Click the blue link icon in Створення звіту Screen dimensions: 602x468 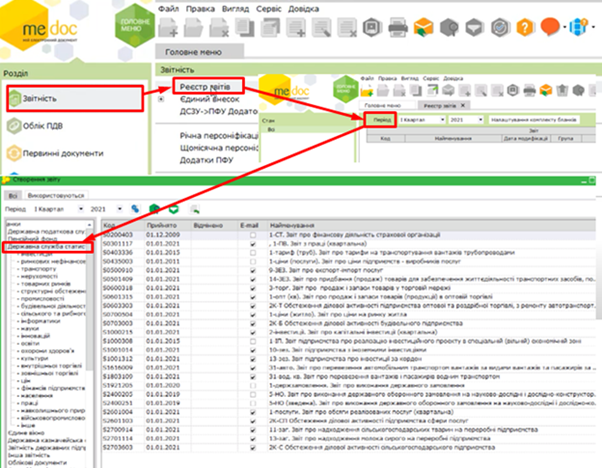pos(135,209)
